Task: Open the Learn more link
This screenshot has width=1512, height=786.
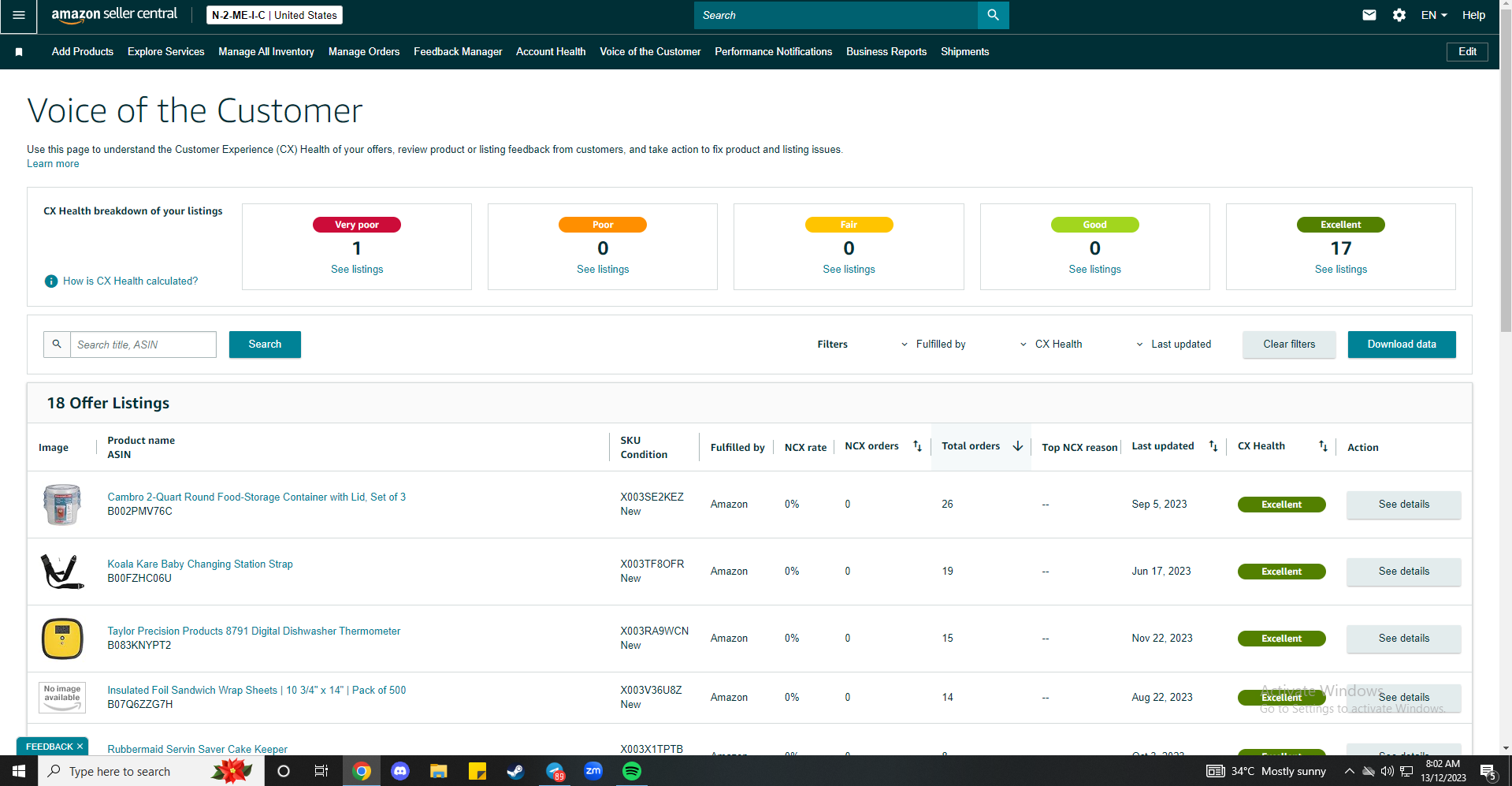Action: pyautogui.click(x=53, y=164)
